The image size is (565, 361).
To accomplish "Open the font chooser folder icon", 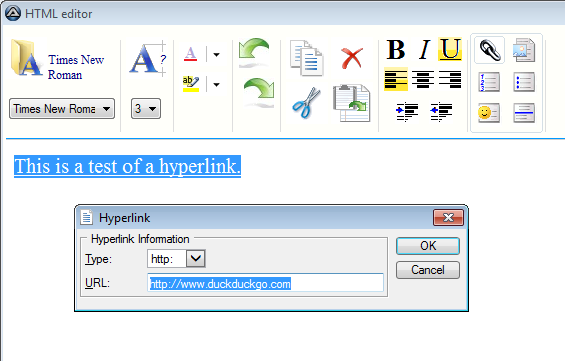I will pyautogui.click(x=27, y=58).
